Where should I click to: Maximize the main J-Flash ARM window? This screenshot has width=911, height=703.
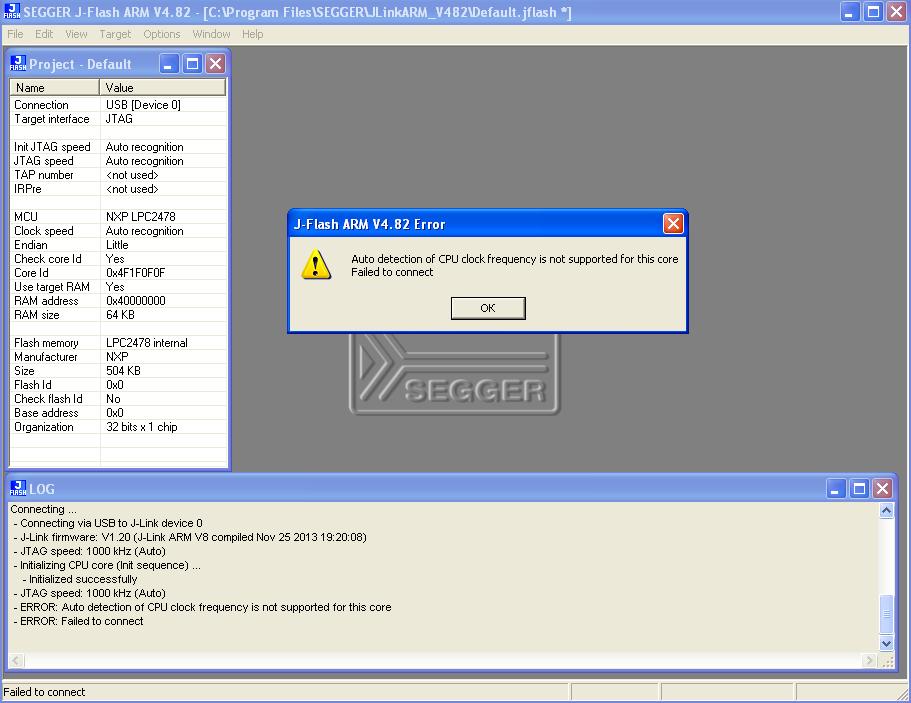pos(873,12)
